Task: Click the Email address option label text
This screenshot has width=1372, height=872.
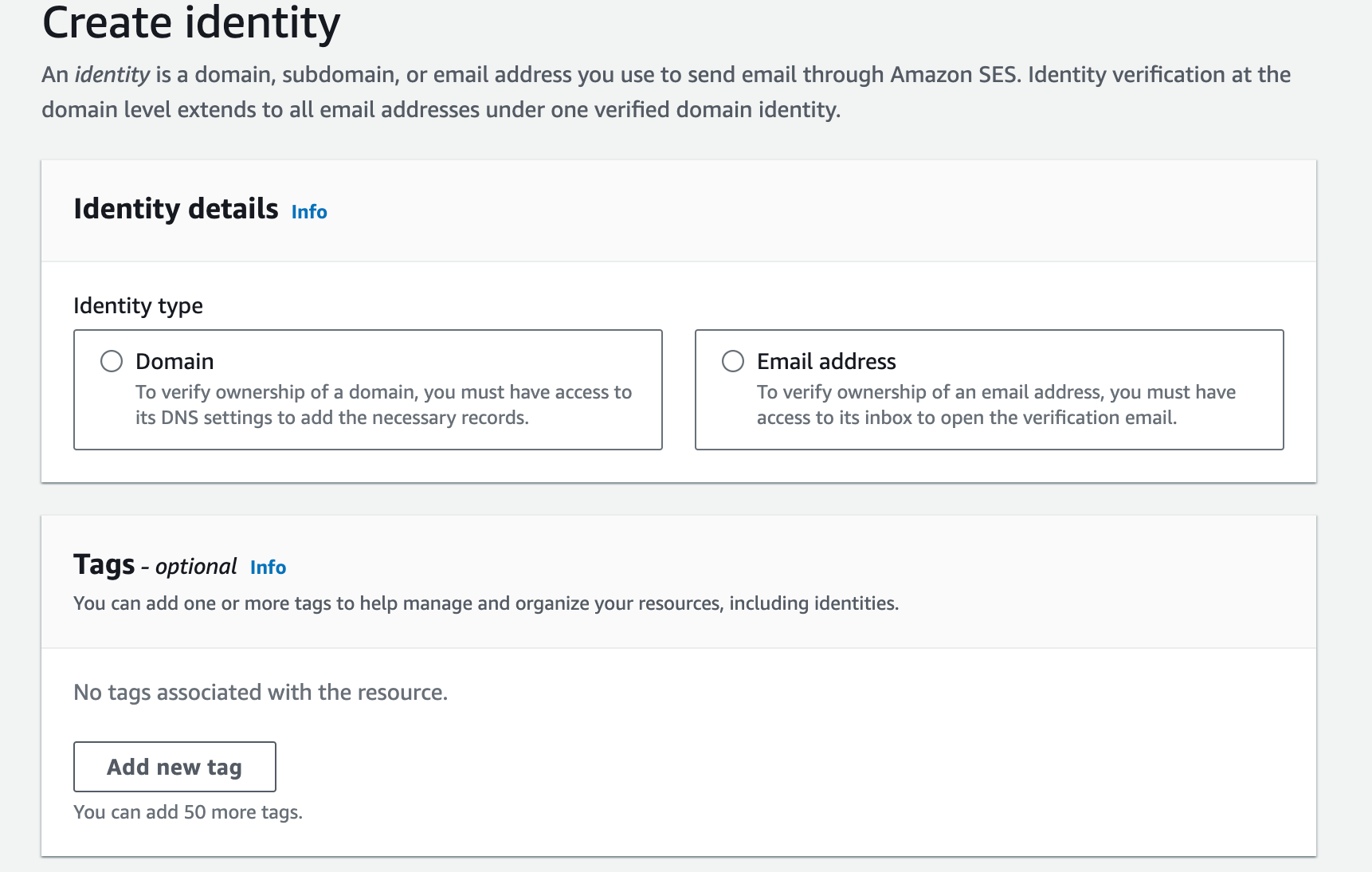Action: coord(826,361)
